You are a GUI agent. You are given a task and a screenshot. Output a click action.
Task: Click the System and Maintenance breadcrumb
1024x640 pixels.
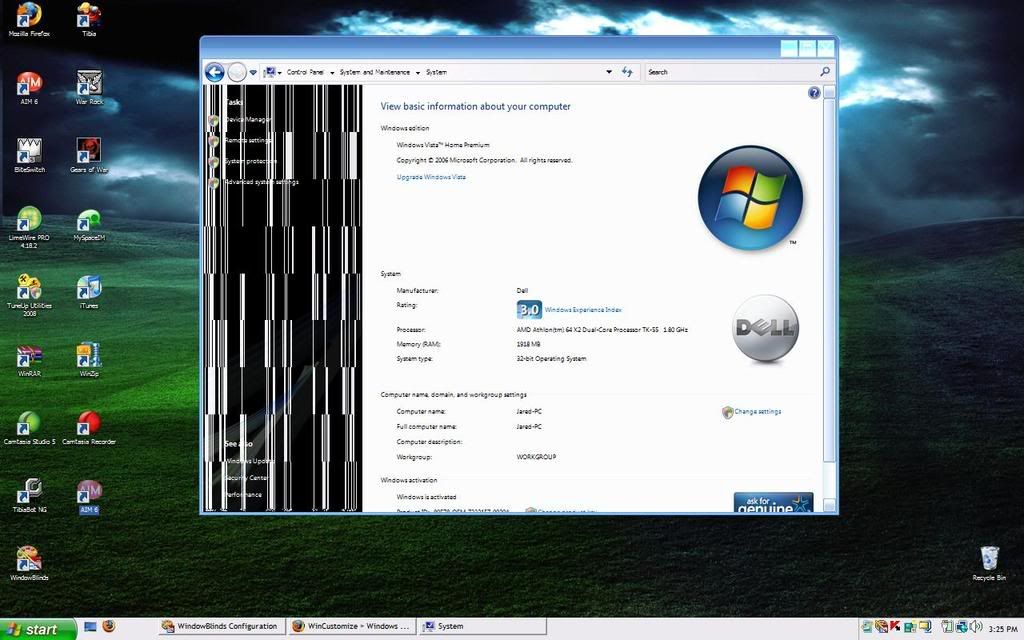[375, 72]
